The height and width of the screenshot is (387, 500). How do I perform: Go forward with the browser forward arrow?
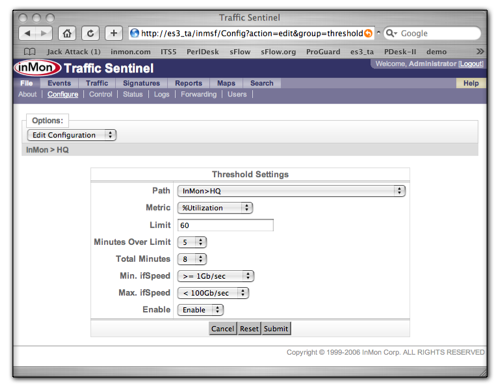(44, 33)
